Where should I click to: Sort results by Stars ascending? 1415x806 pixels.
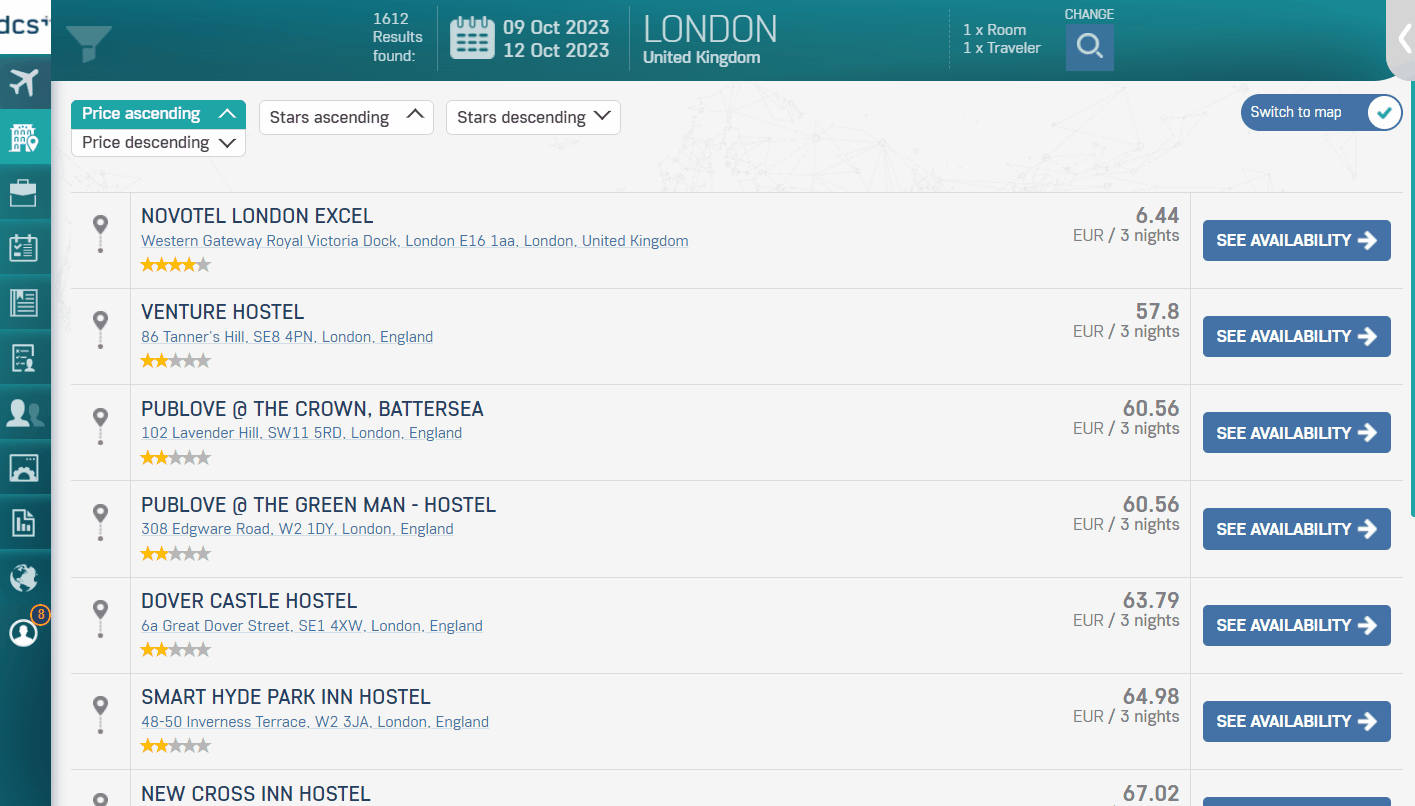(346, 117)
